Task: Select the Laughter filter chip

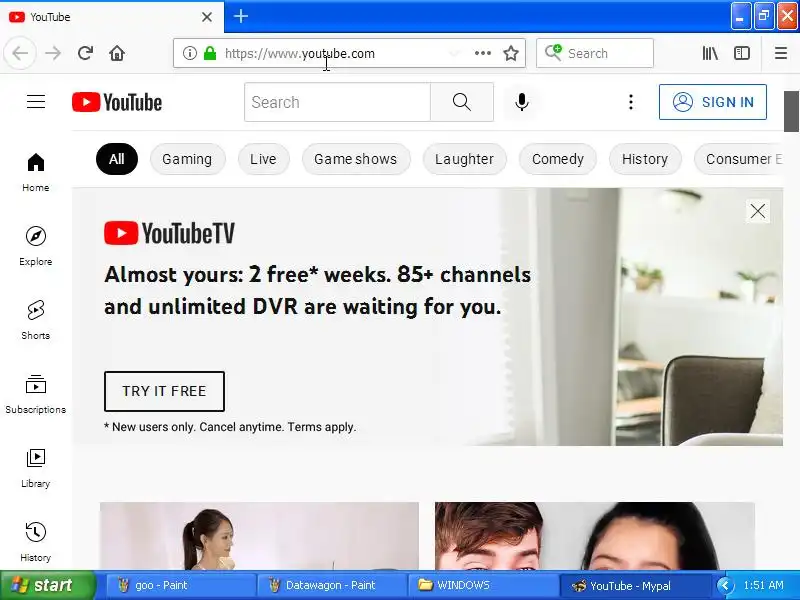Action: pos(464,159)
